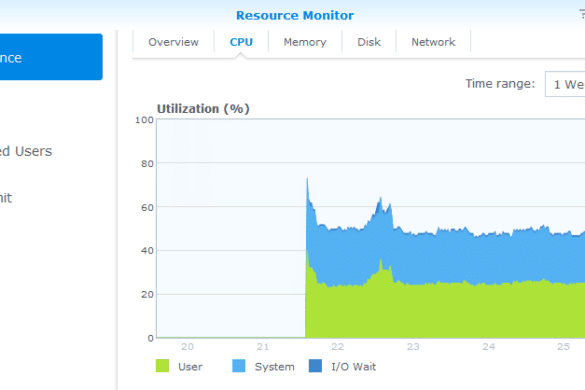585x390 pixels.
Task: Select the CPU tab
Action: (241, 42)
